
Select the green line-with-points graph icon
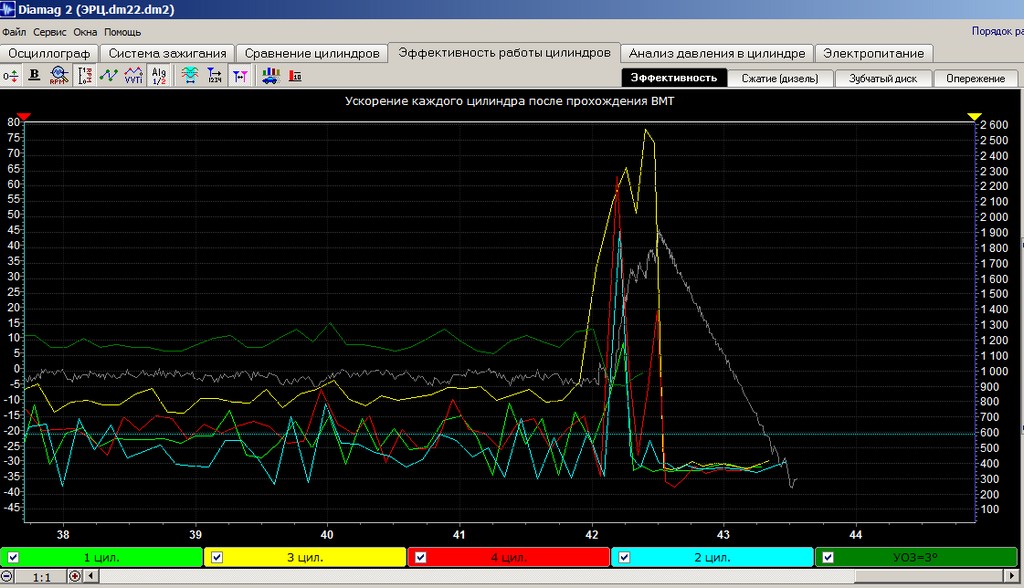(x=108, y=76)
